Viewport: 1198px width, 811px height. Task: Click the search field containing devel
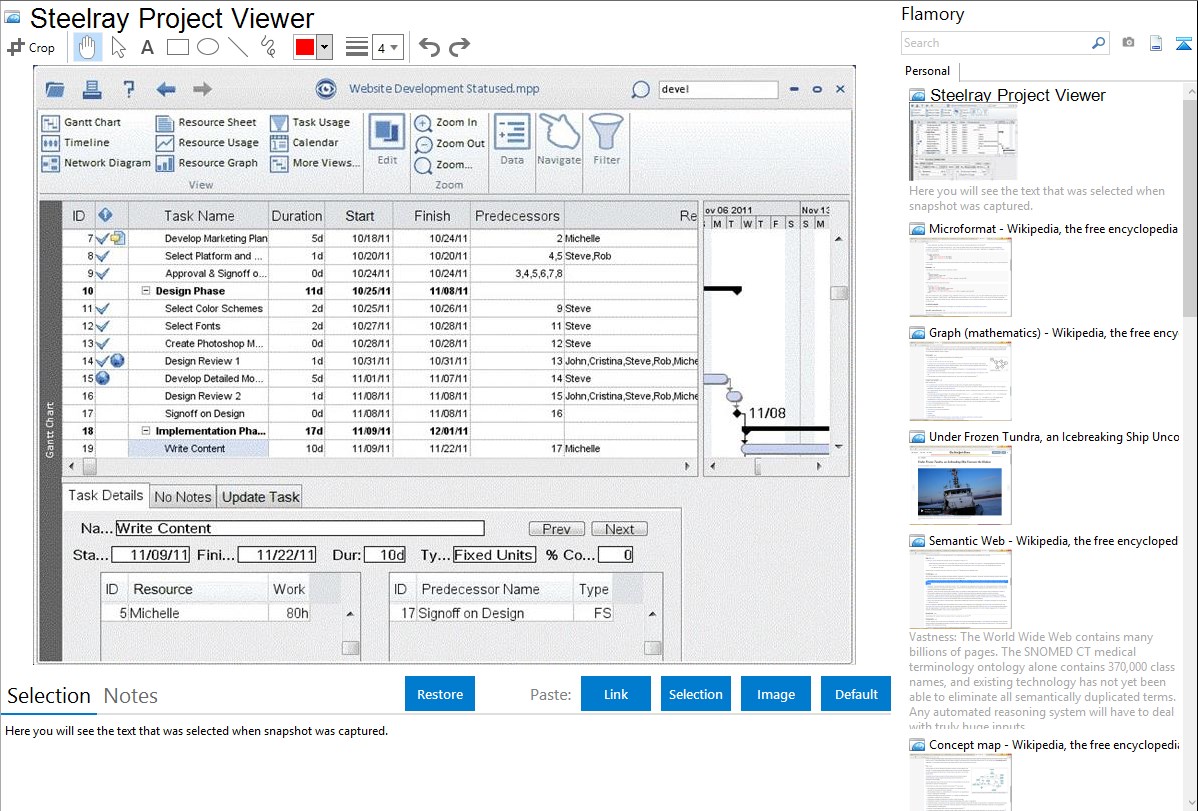717,89
